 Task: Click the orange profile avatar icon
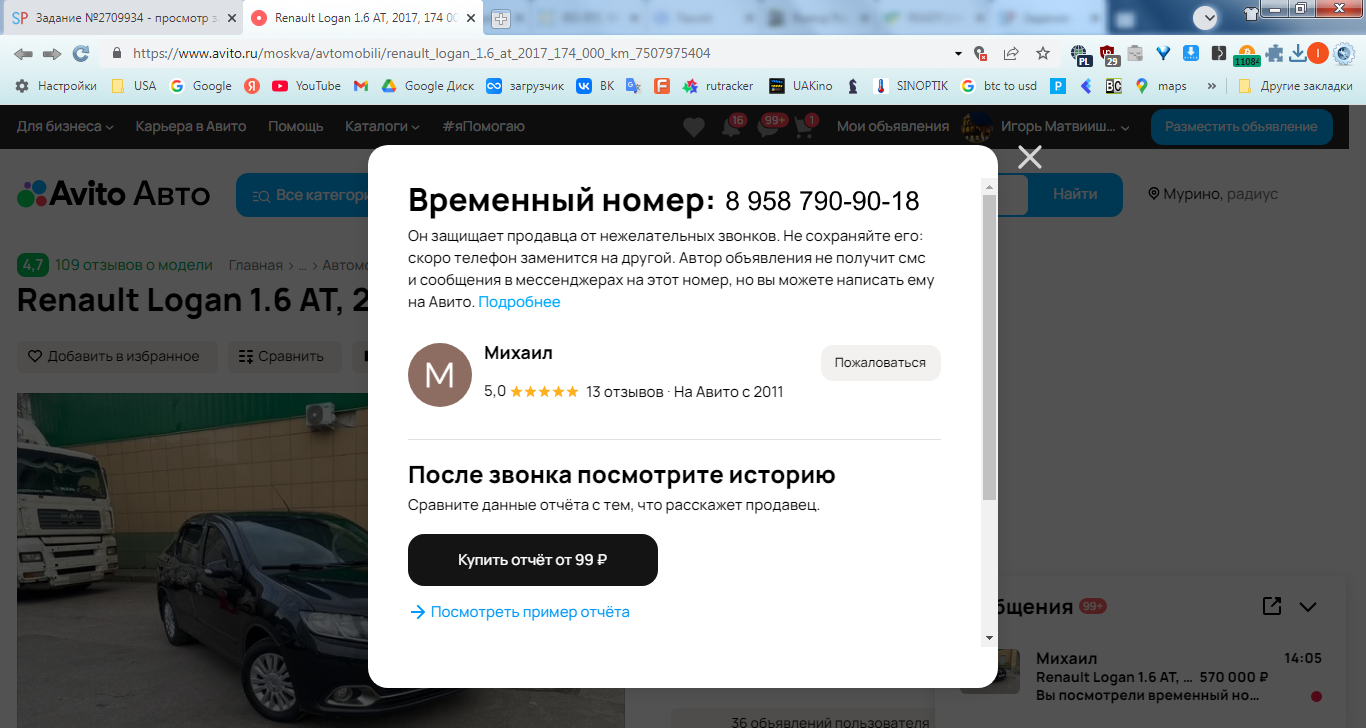tap(1318, 53)
